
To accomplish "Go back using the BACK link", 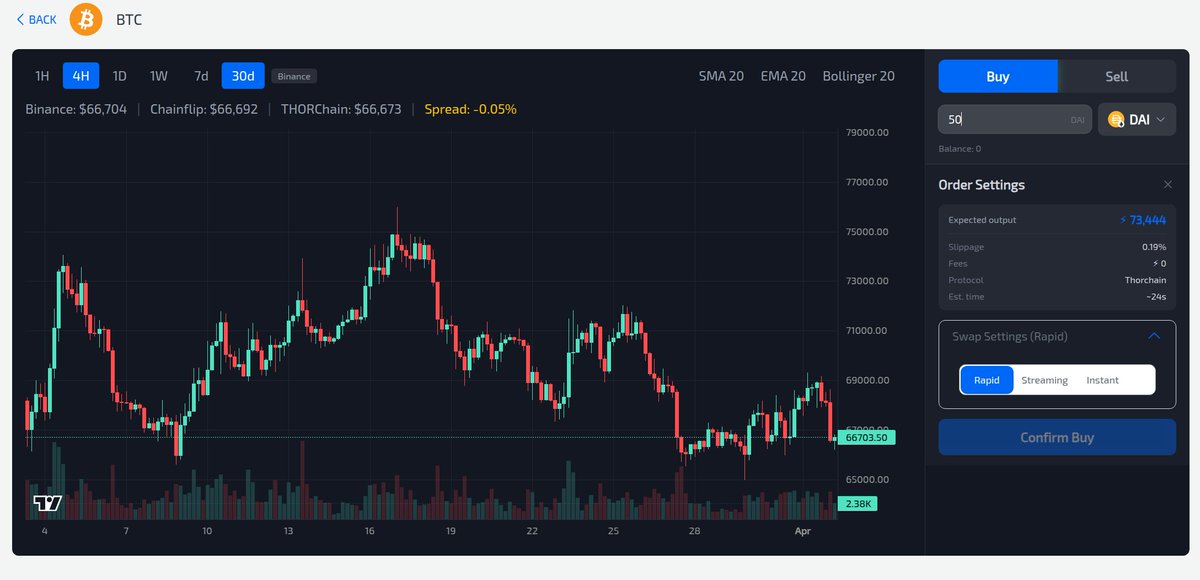I will pos(37,19).
